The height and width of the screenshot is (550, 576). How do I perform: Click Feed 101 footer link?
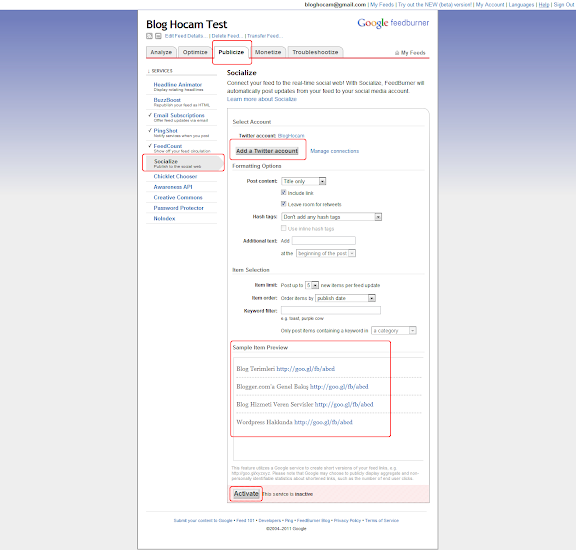tap(245, 521)
